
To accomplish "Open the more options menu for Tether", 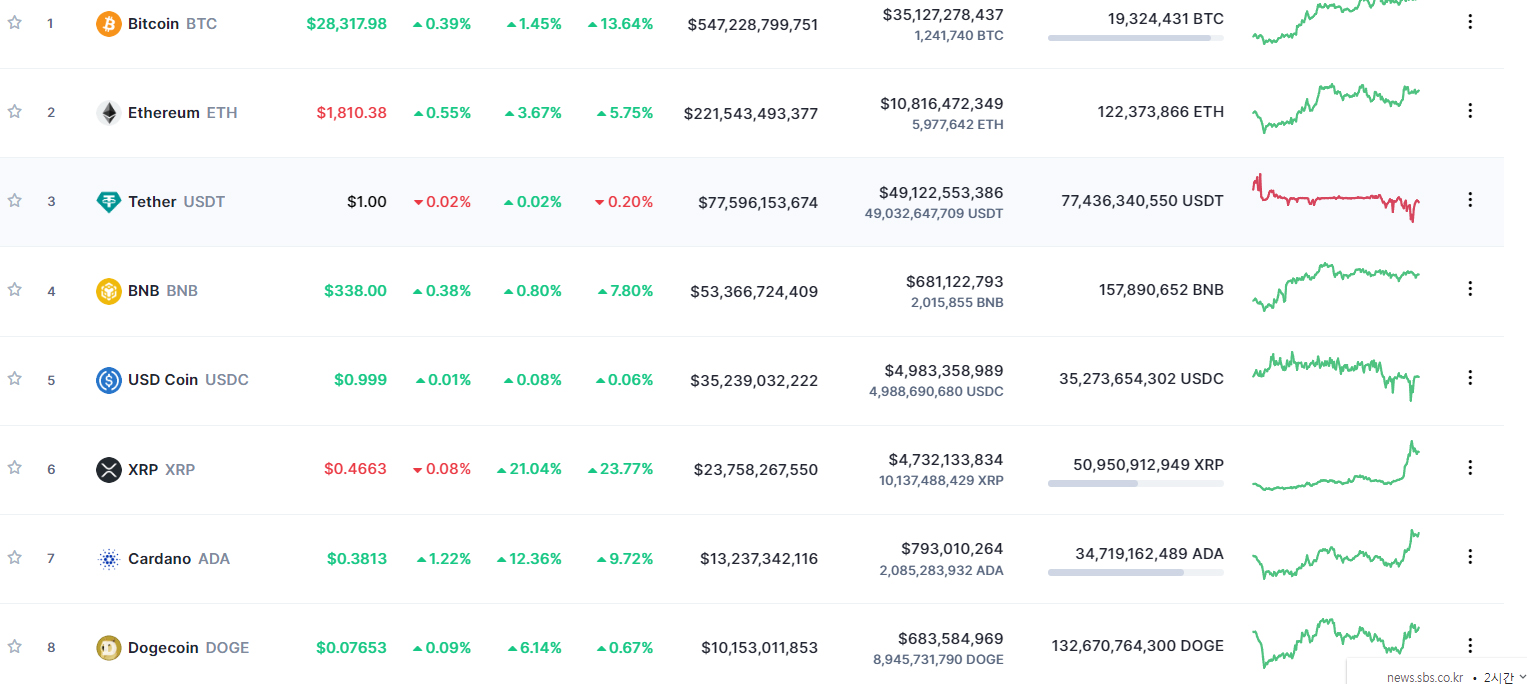I will point(1470,200).
